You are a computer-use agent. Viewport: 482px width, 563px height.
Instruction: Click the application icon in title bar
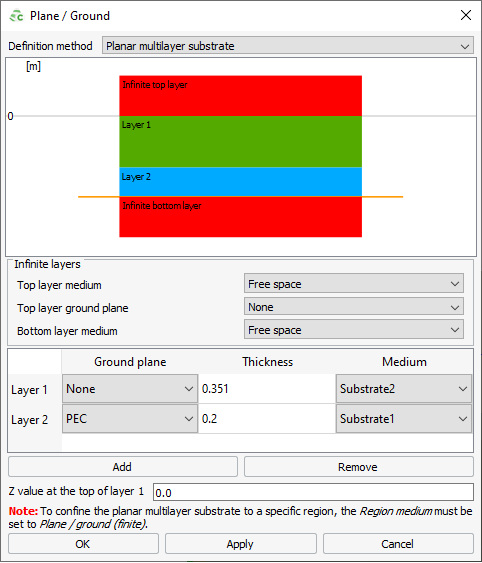click(x=16, y=16)
